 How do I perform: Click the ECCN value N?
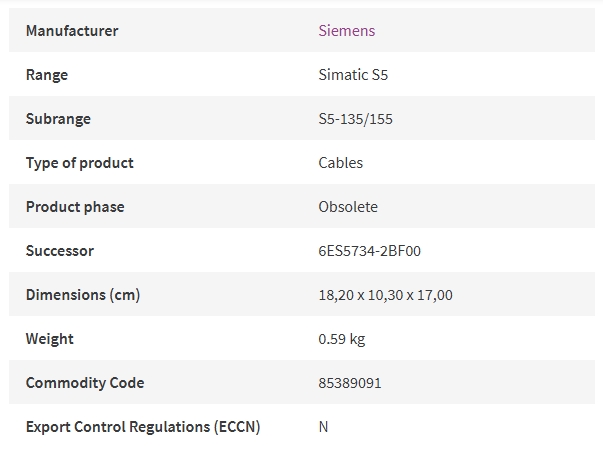[323, 427]
